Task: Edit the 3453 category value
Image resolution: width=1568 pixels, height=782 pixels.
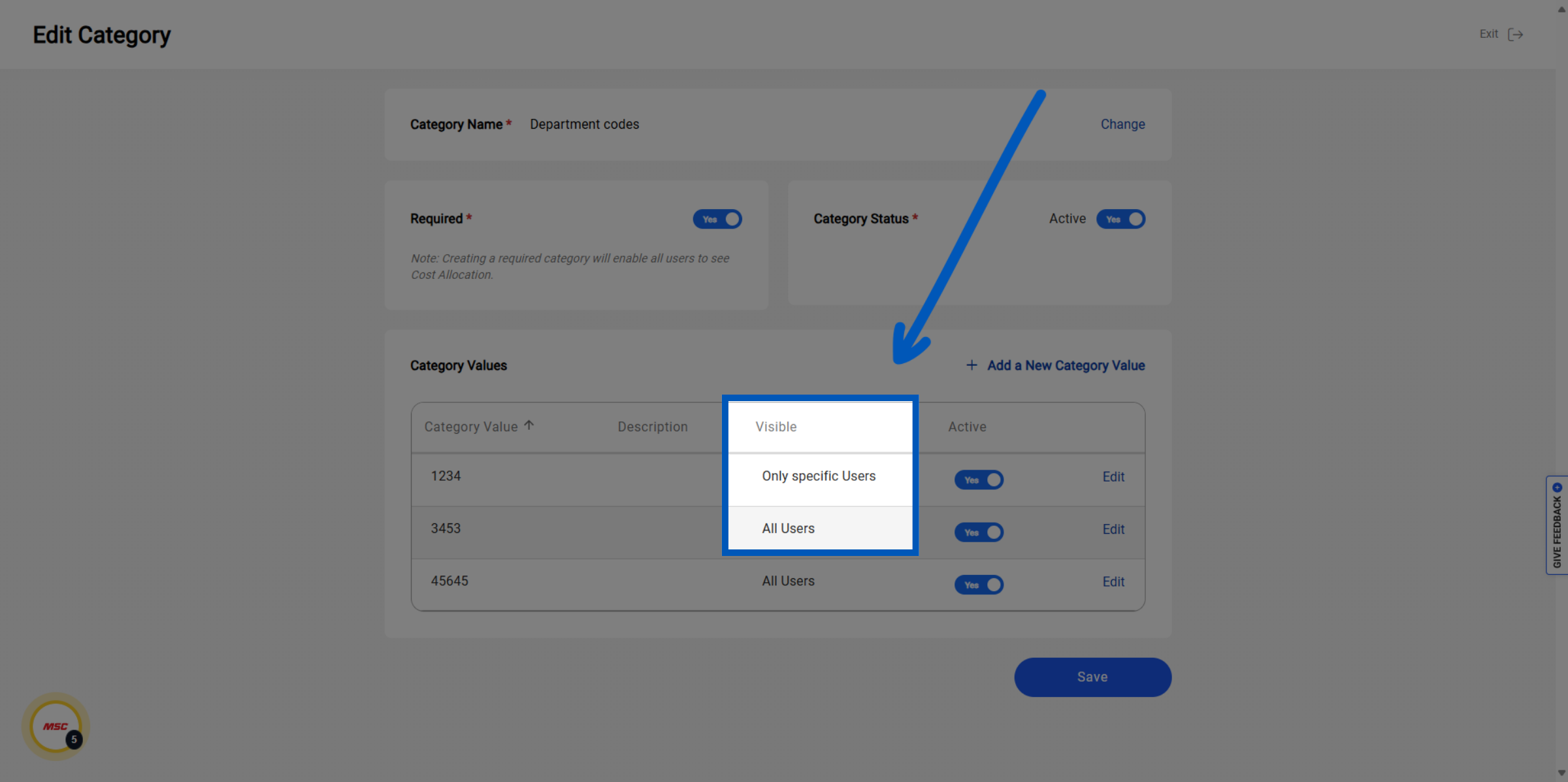Action: tap(1113, 529)
